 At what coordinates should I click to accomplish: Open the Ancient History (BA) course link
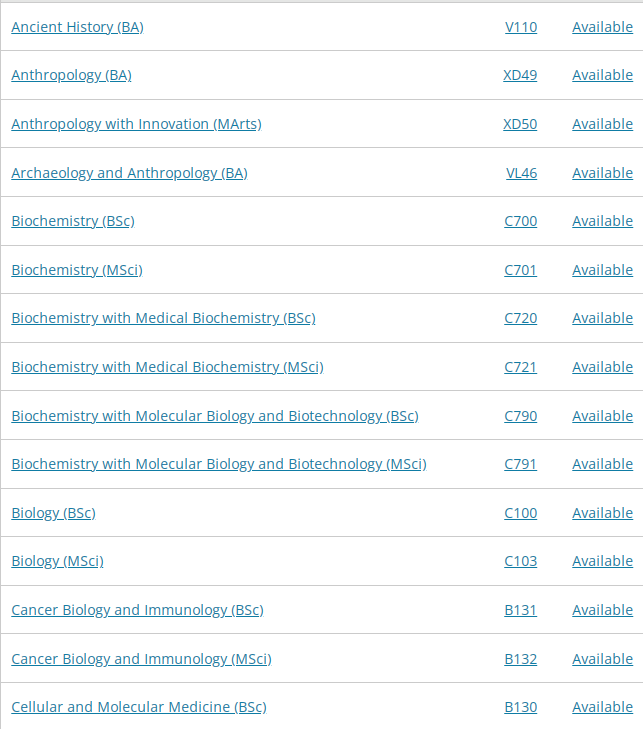coord(78,27)
